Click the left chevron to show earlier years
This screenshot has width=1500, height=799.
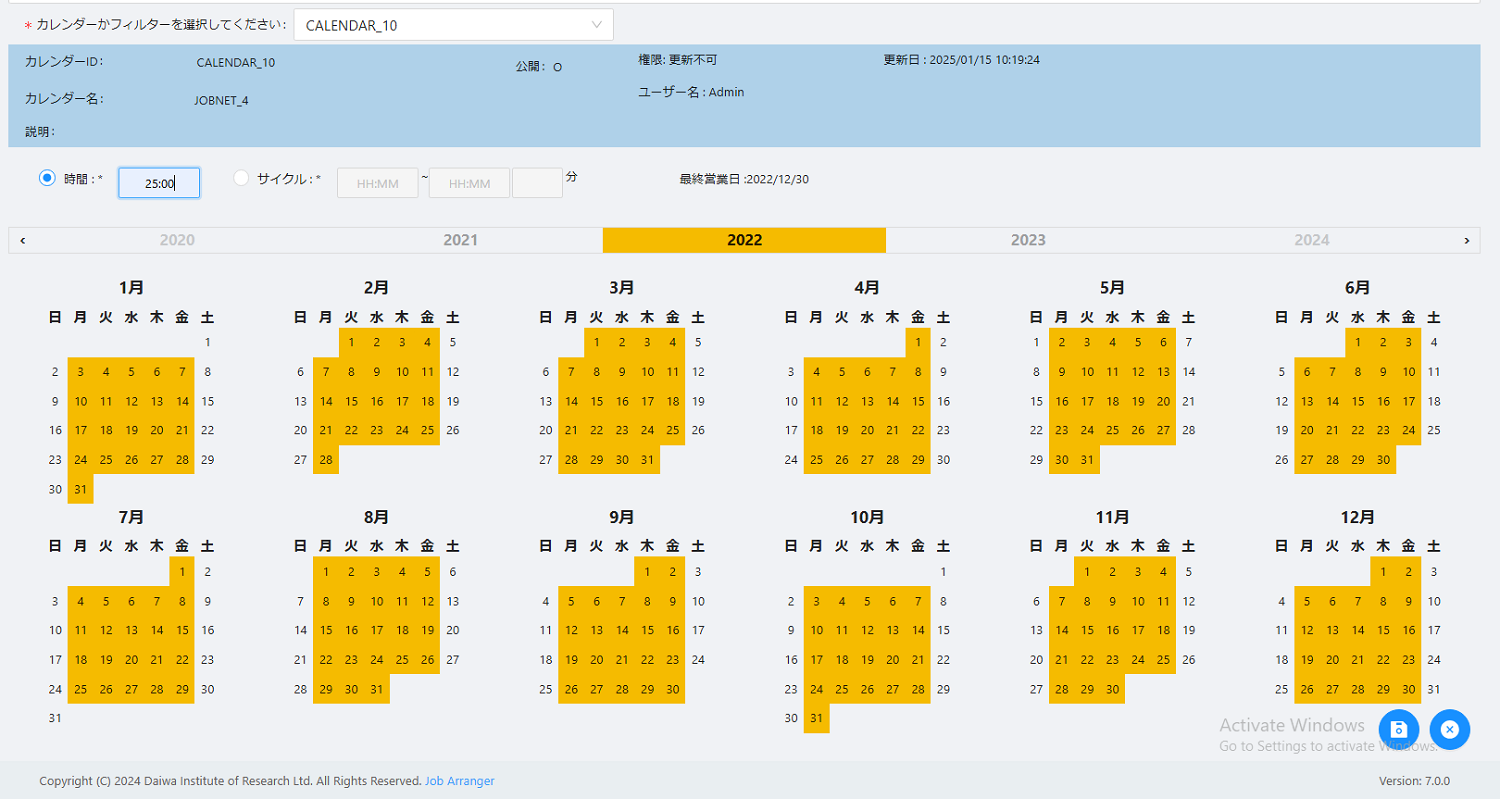(21, 240)
